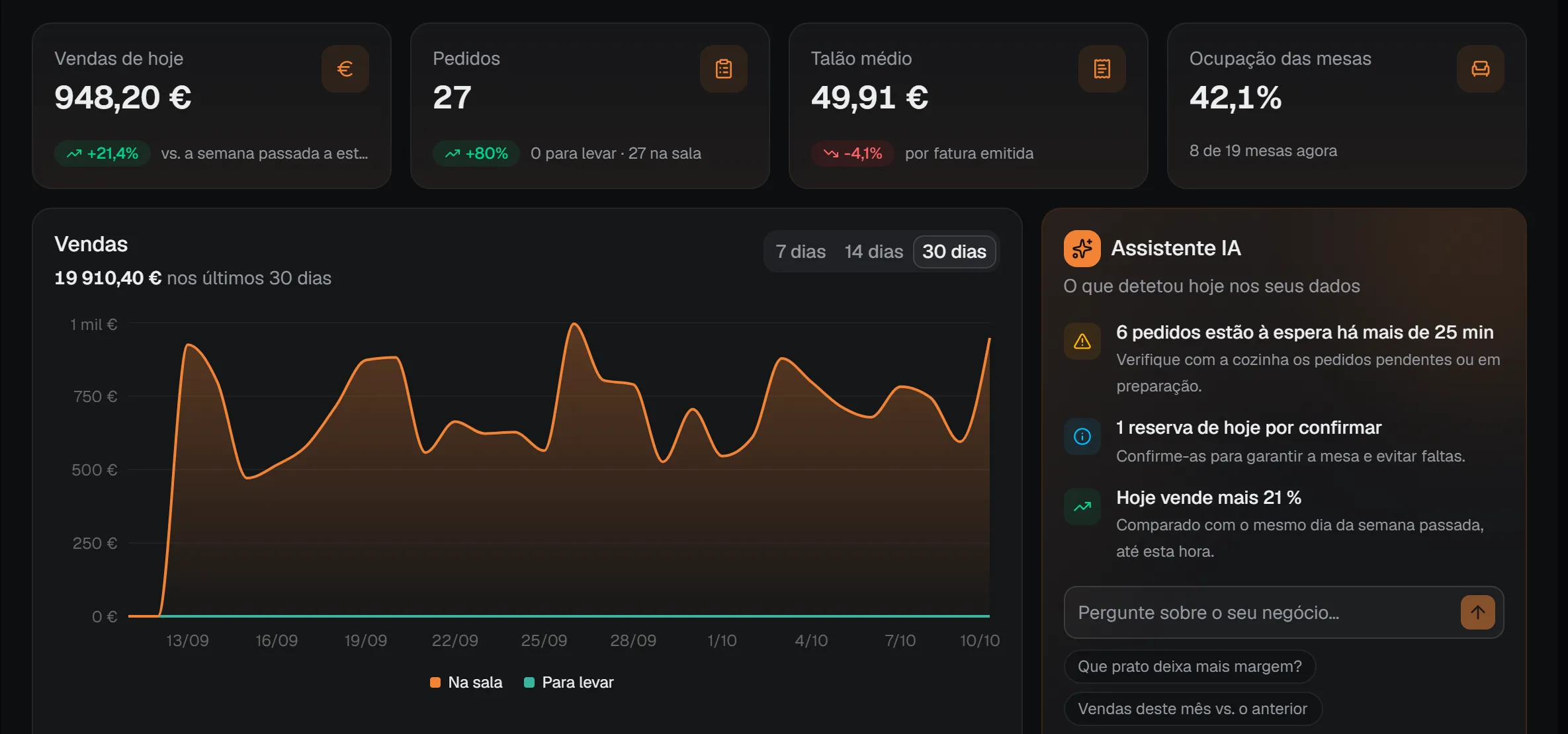Switch chart to 14 dias
Image resolution: width=1568 pixels, height=734 pixels.
pyautogui.click(x=873, y=251)
